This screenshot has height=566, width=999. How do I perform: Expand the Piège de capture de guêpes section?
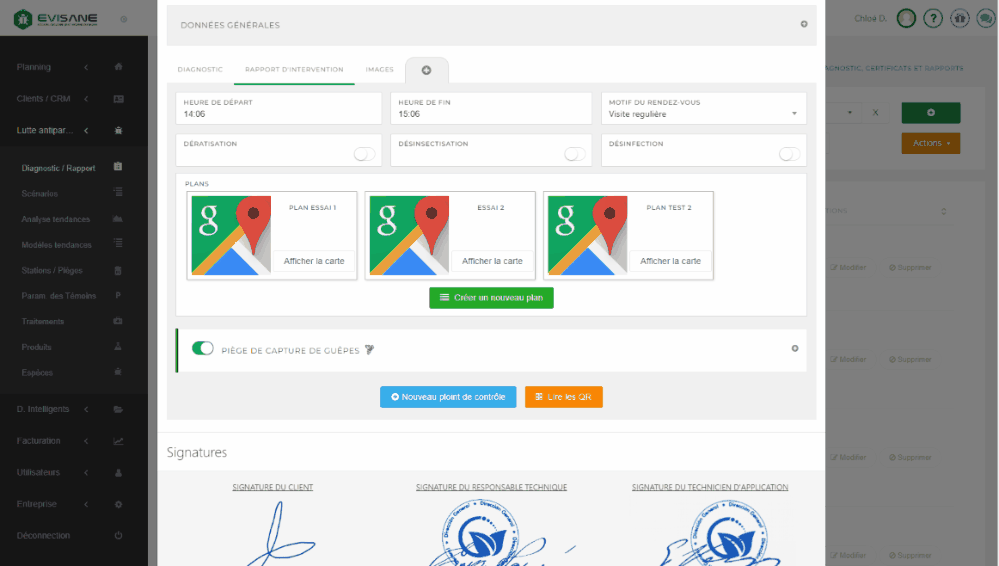click(x=795, y=349)
